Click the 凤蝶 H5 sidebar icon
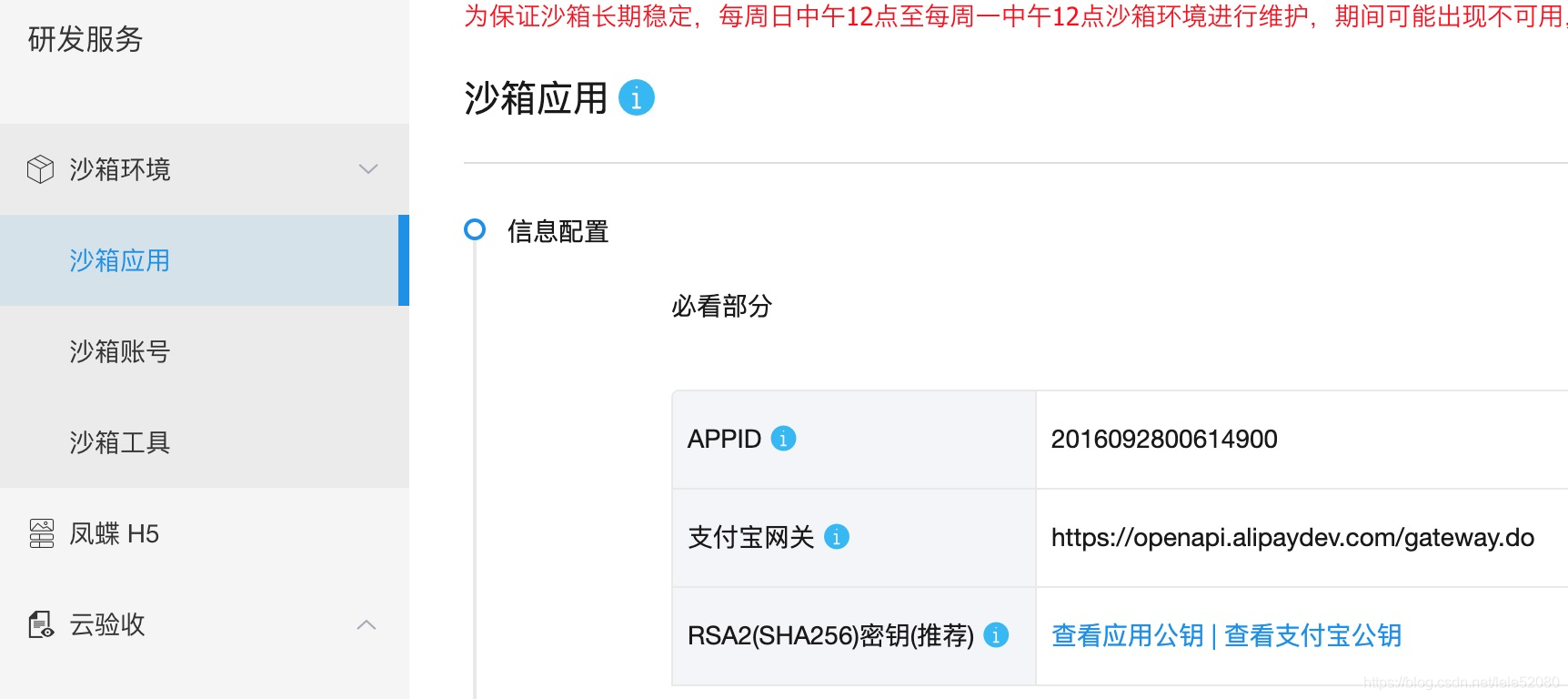1568x699 pixels. coord(42,533)
